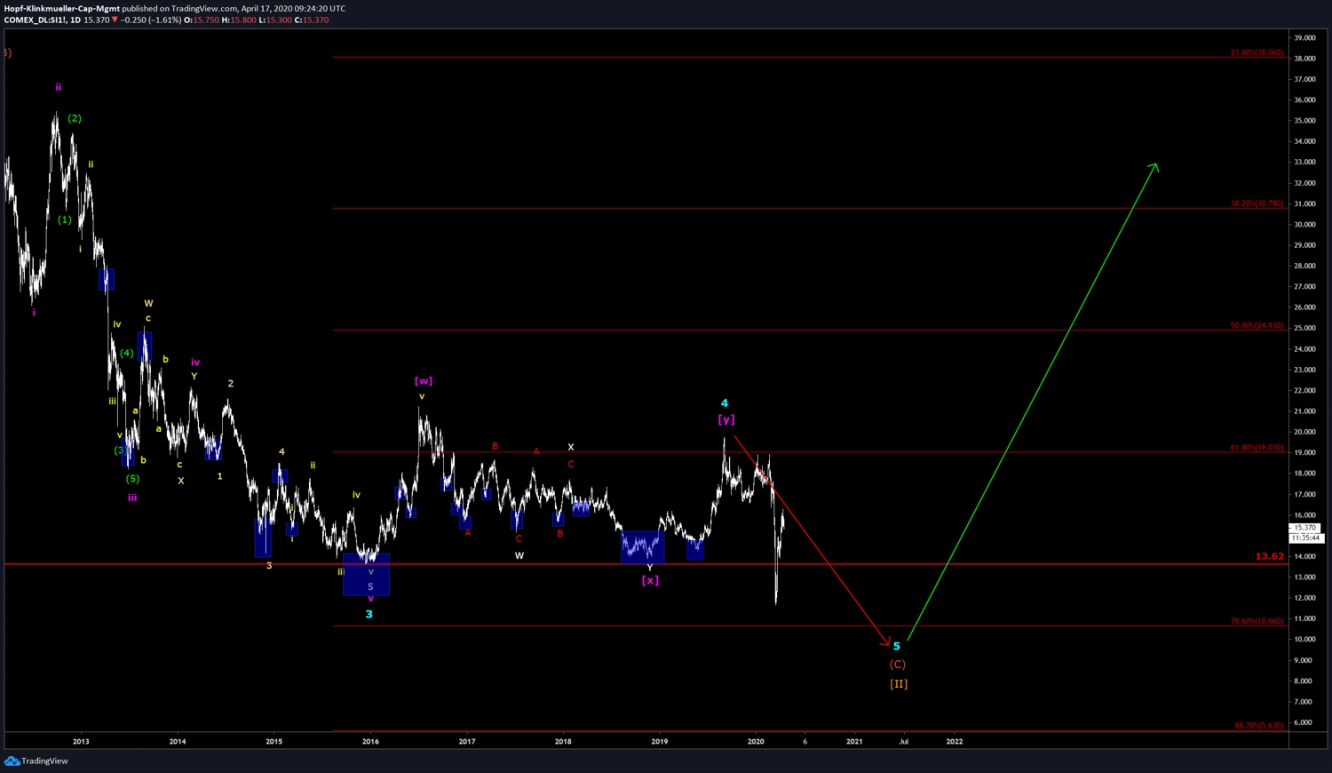
Task: Click the TradingView logo in bottom corner
Action: coord(36,761)
